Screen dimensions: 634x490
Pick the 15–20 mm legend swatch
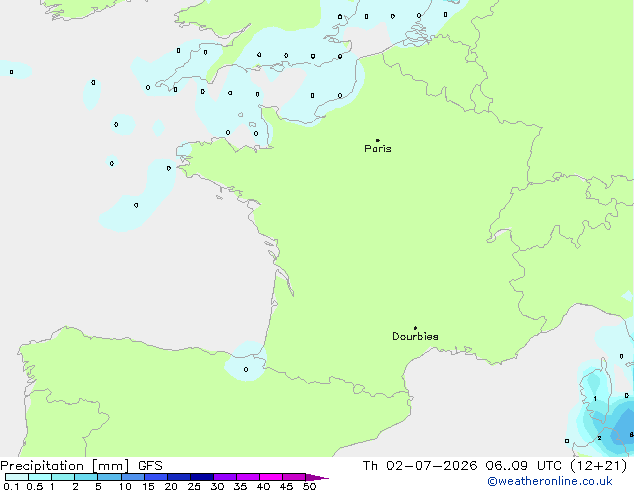[x=156, y=477]
